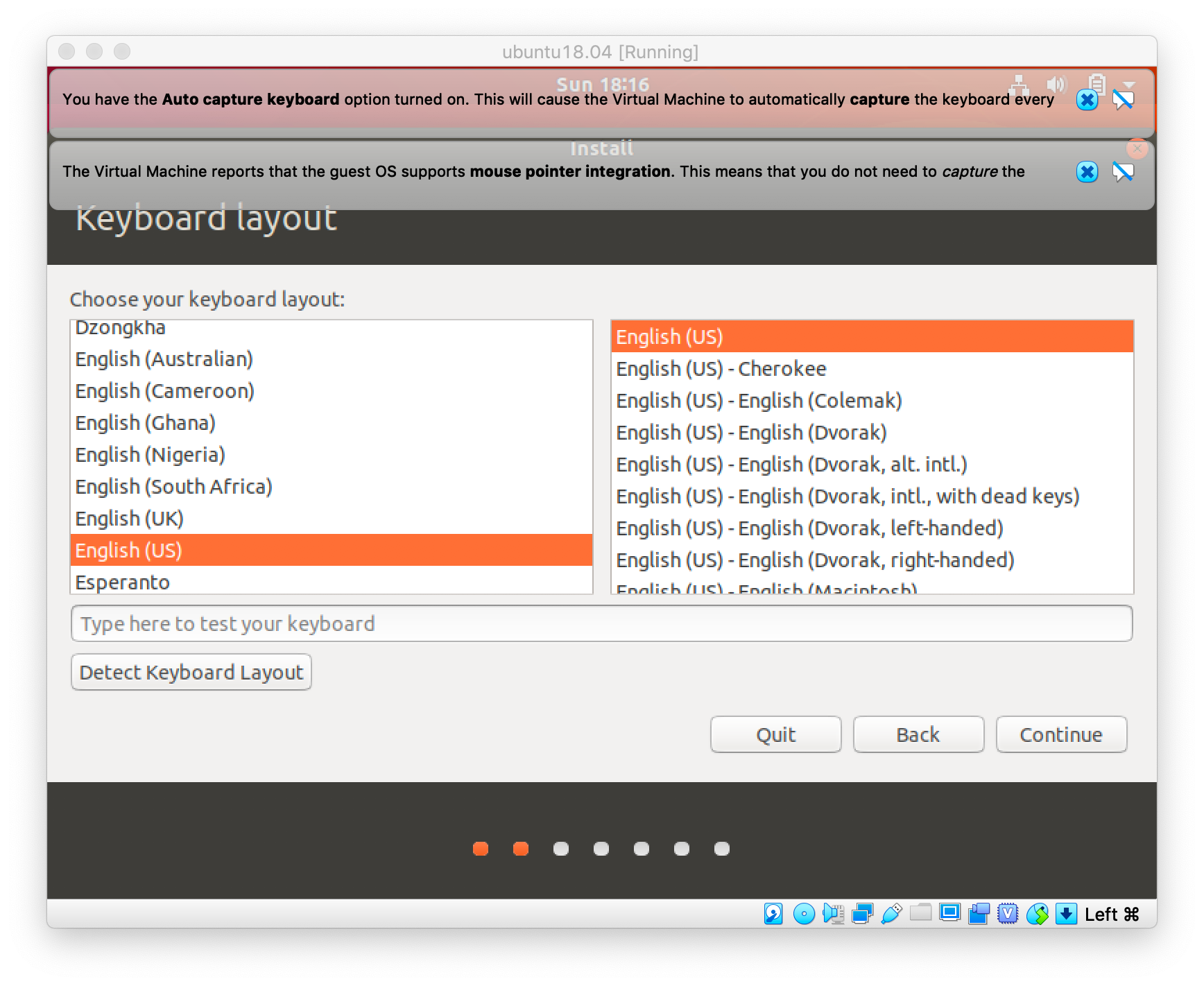Click Detect Keyboard Layout button

pos(191,672)
